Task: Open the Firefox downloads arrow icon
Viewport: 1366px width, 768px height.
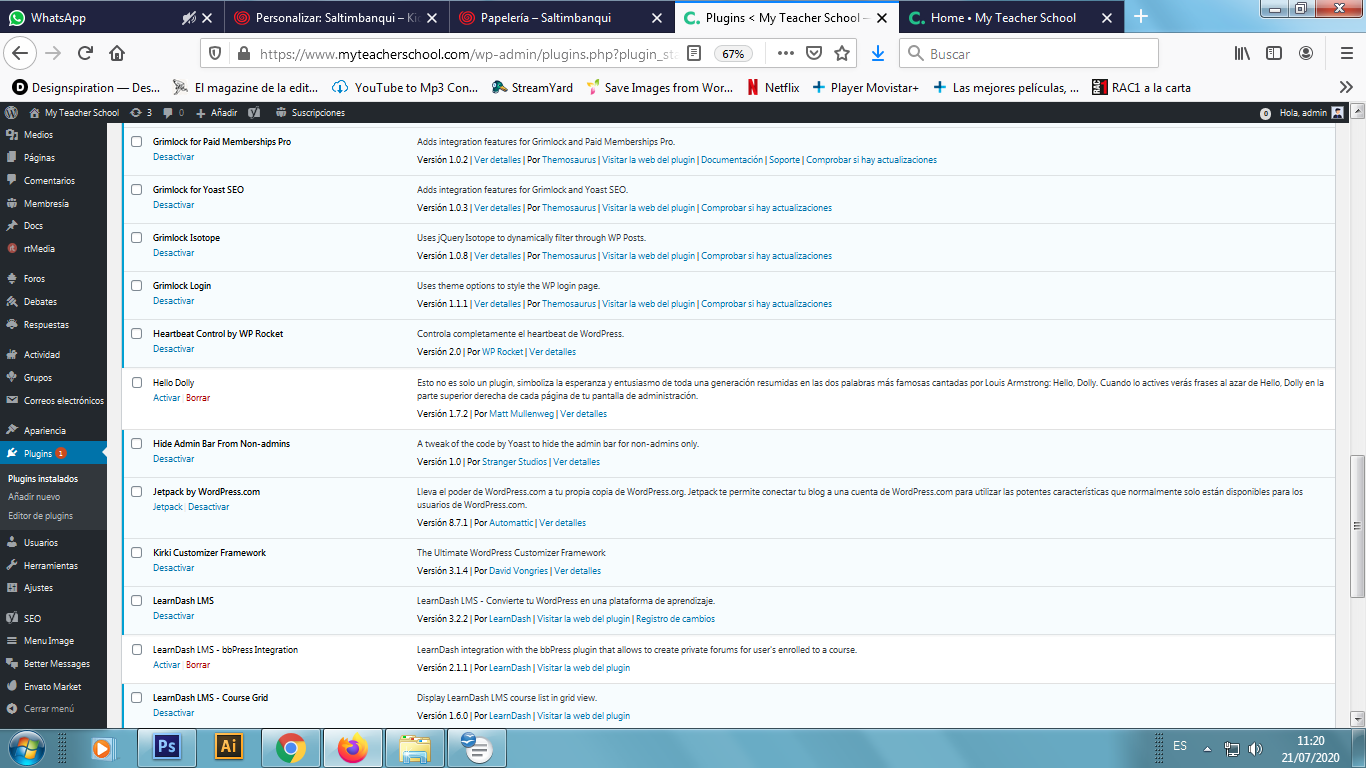Action: (877, 53)
